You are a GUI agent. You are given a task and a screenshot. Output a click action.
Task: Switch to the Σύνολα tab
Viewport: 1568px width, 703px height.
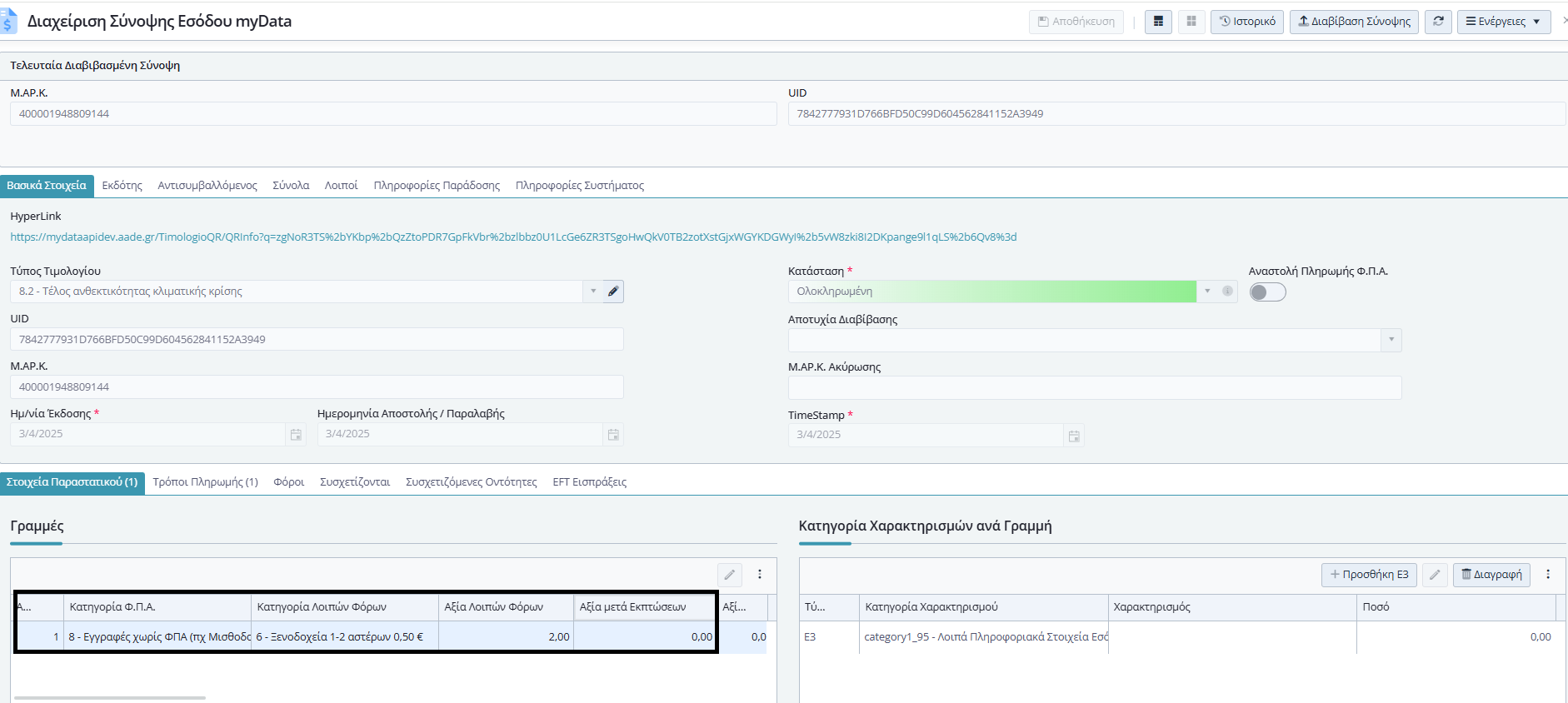(291, 186)
